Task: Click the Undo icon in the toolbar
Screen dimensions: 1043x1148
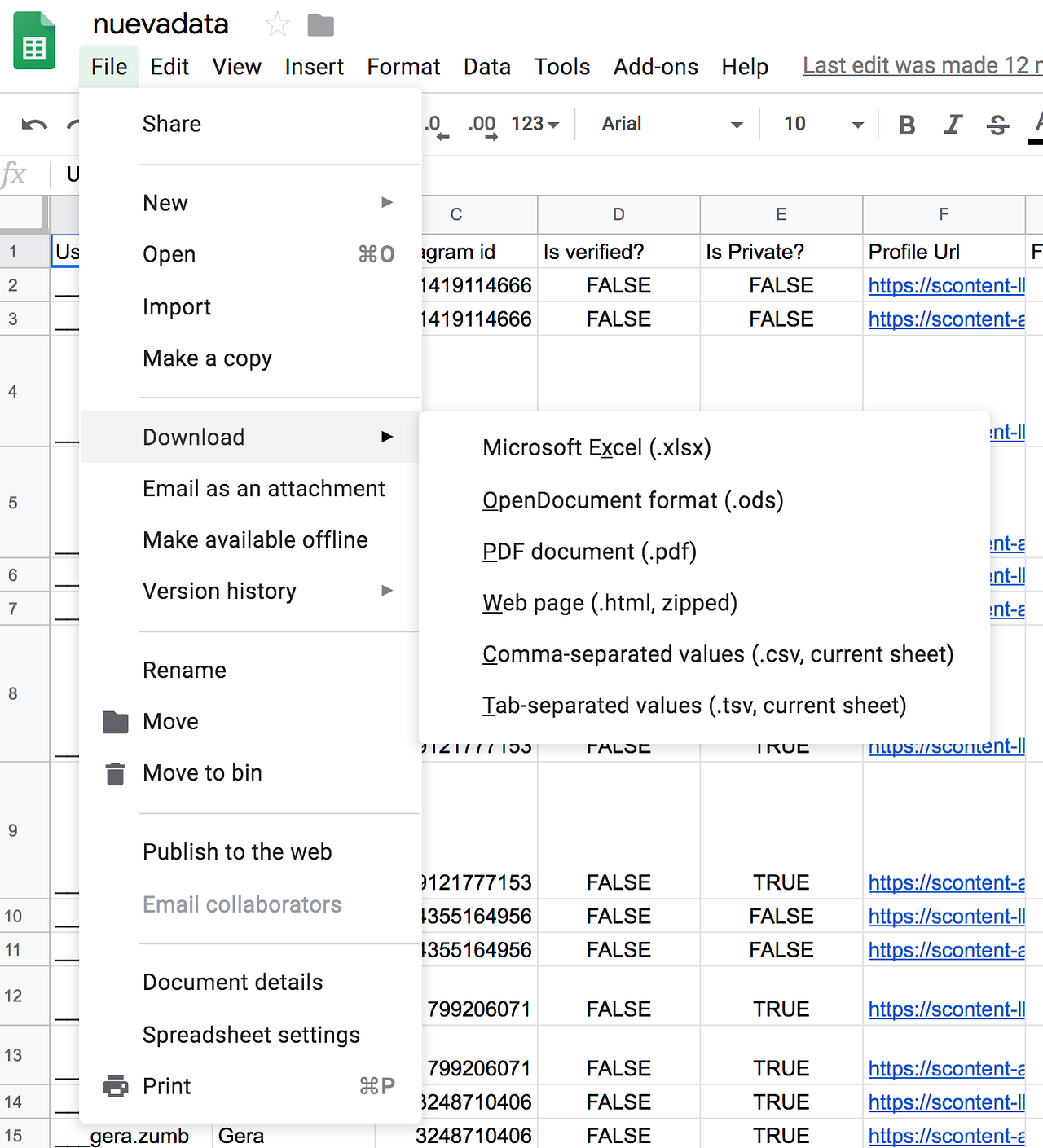Action: tap(33, 124)
